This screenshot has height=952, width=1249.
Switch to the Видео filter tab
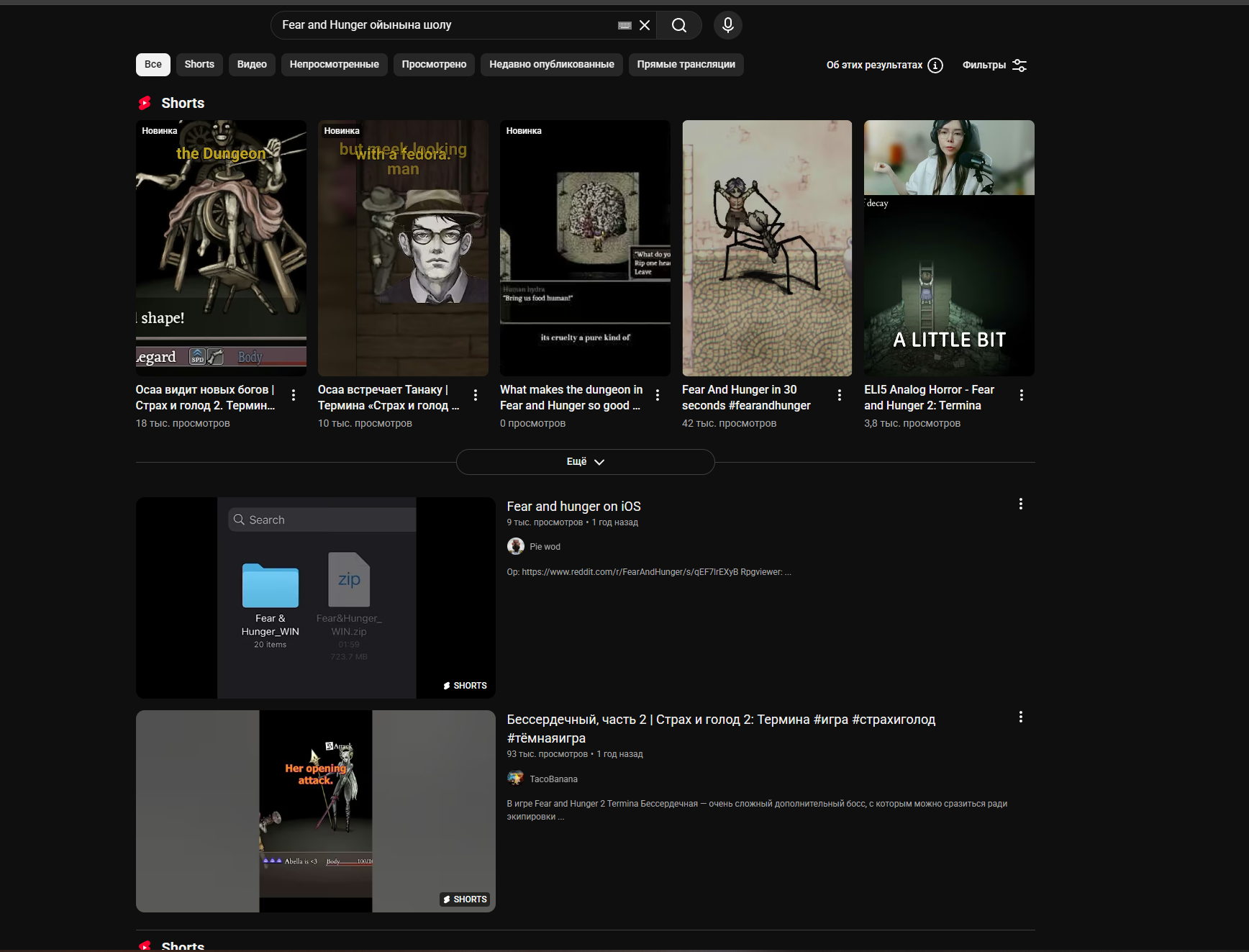[252, 65]
